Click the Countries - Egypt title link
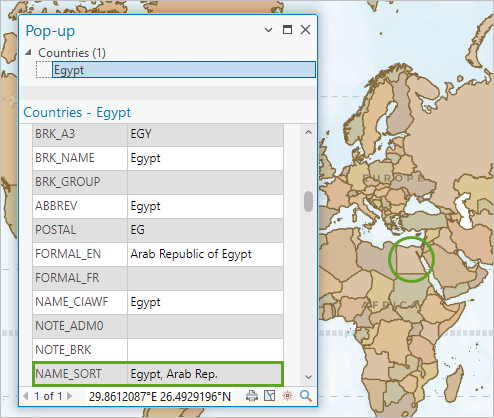The width and height of the screenshot is (494, 418). pyautogui.click(x=77, y=112)
